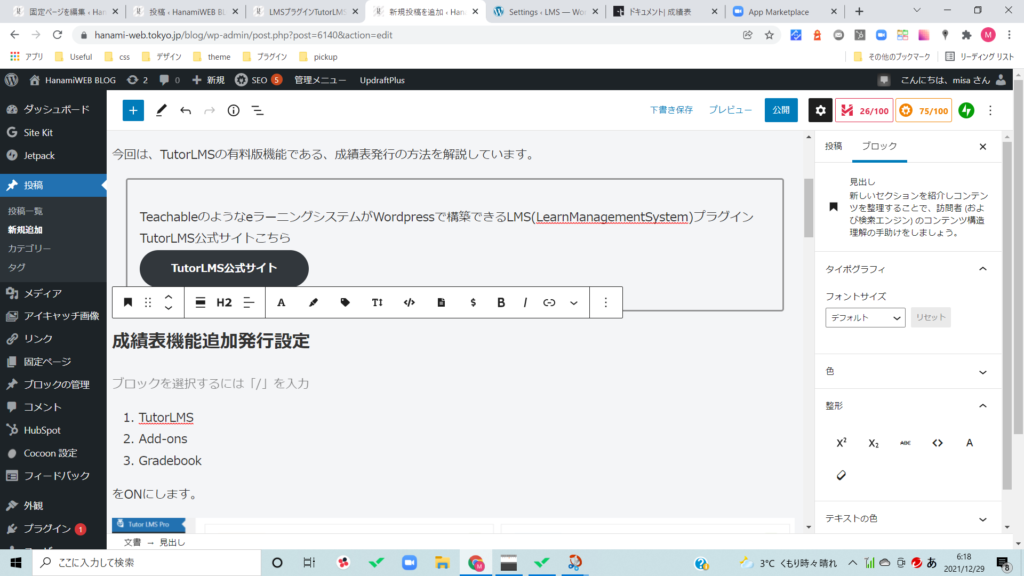1024x576 pixels.
Task: Switch to the 投稿 sidebar tab
Action: pos(833,146)
